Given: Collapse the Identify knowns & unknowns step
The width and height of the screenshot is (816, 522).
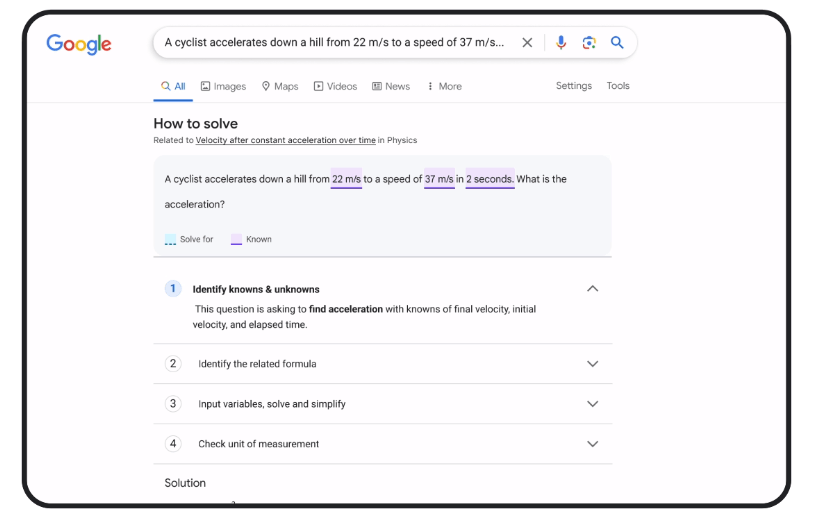Looking at the screenshot, I should 592,289.
